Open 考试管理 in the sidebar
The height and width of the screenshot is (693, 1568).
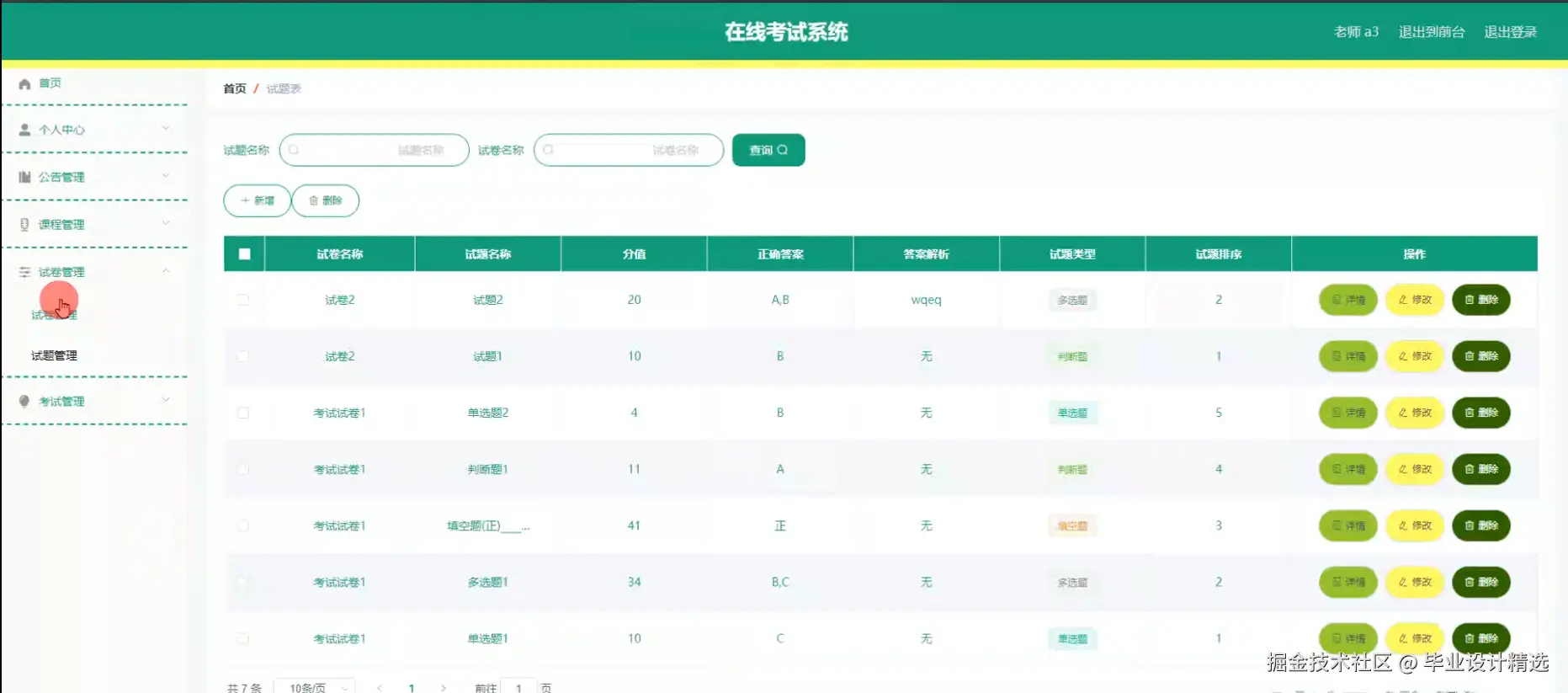[x=61, y=402]
